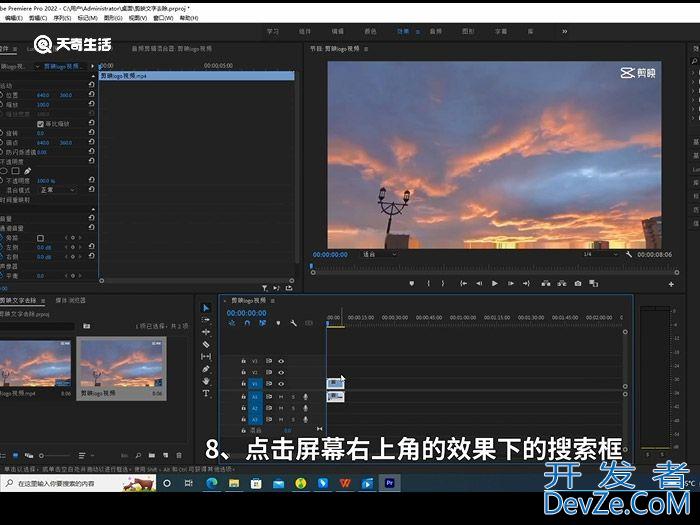The image size is (700, 525).
Task: Click the Lift button
Action: pyautogui.click(x=546, y=283)
